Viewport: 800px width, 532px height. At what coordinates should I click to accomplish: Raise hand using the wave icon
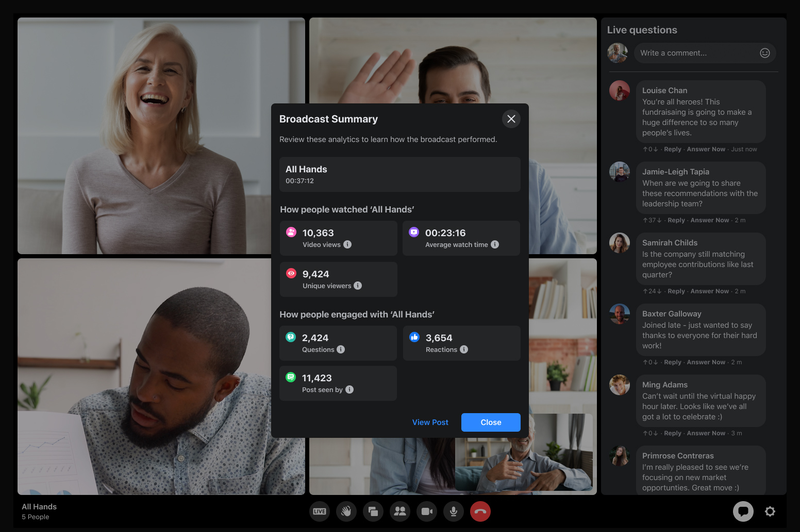coord(346,511)
